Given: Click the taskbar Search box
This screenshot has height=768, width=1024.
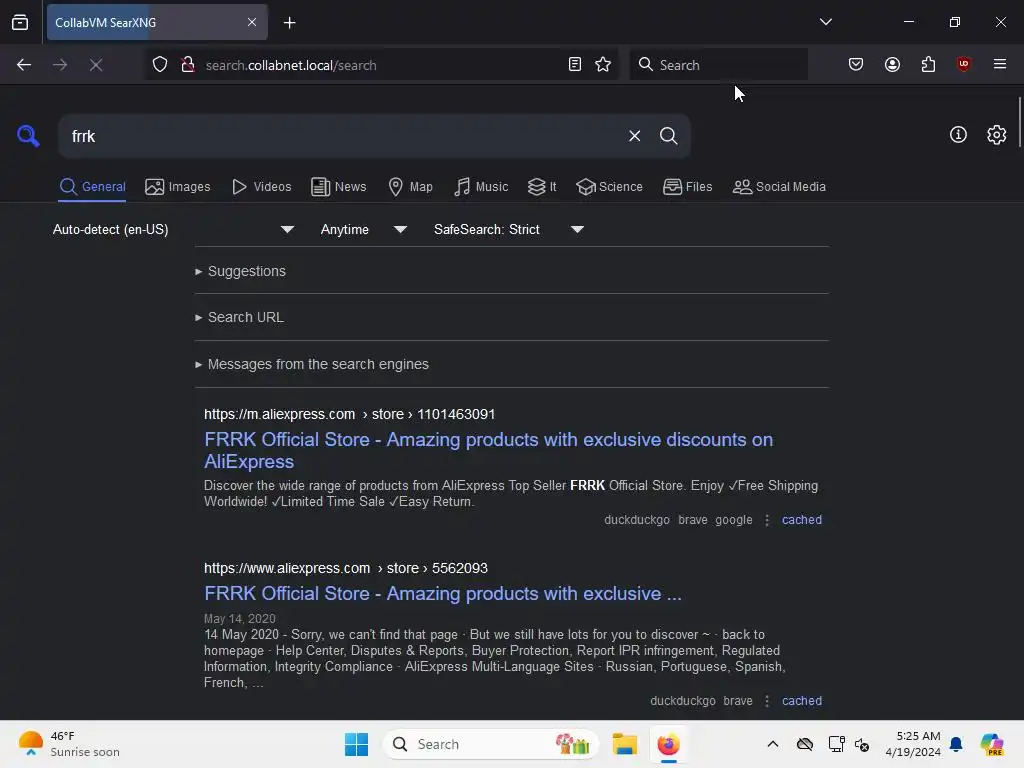Looking at the screenshot, I should point(490,744).
